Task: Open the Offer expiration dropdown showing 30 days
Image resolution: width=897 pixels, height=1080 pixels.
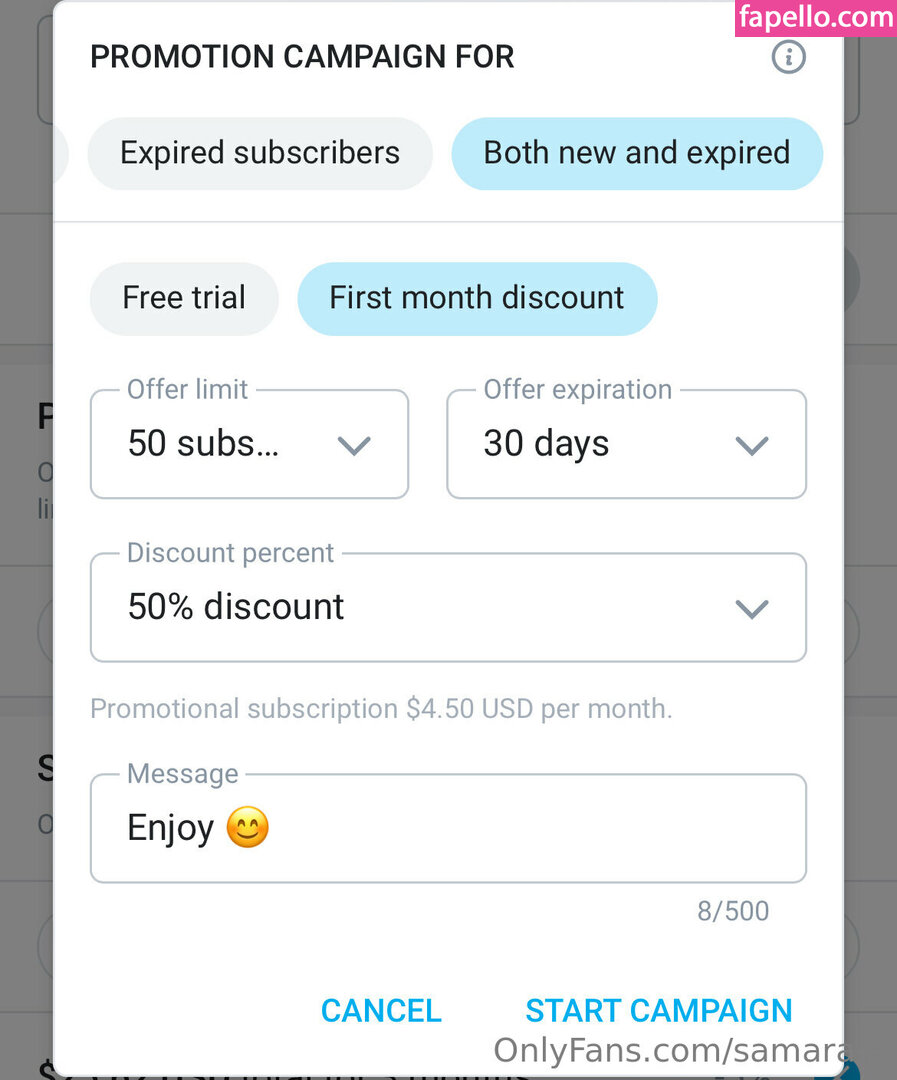Action: pyautogui.click(x=600, y=445)
